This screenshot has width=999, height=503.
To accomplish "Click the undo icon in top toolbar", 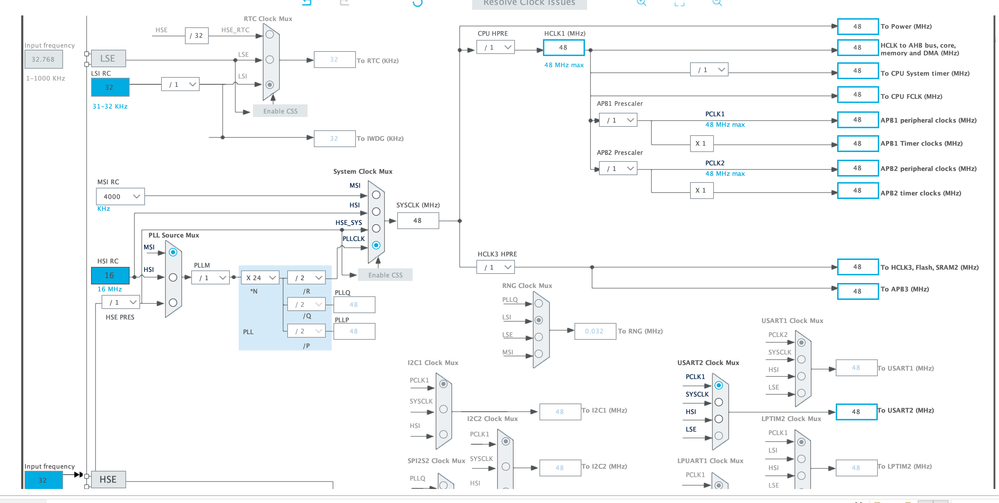I will (x=306, y=2).
